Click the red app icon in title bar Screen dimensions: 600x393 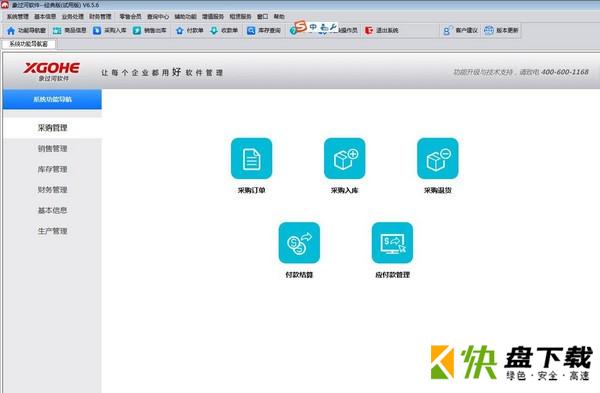click(x=5, y=5)
